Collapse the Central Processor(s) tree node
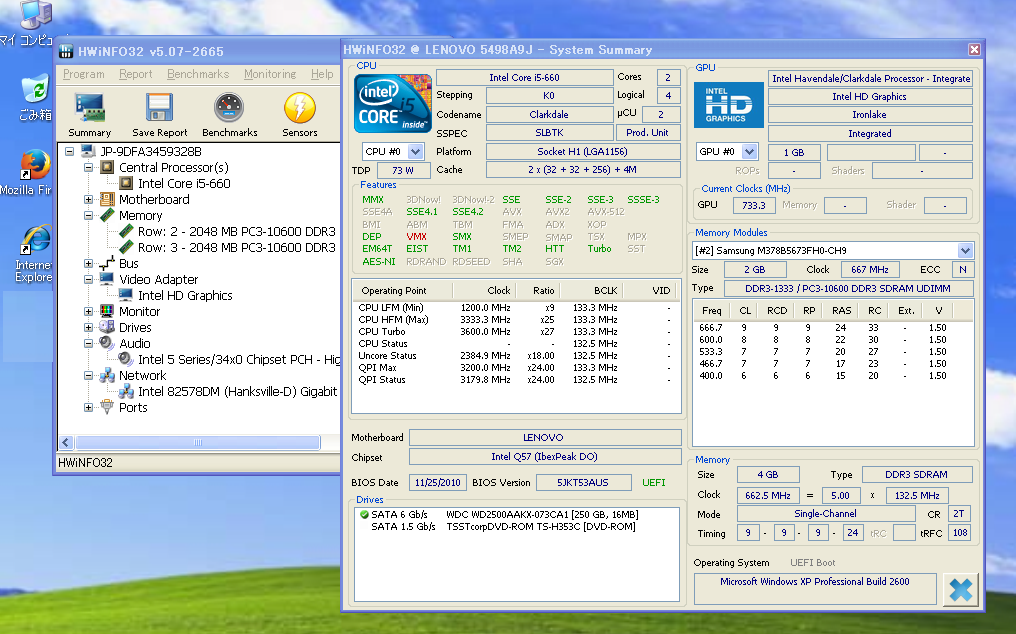 click(x=88, y=168)
